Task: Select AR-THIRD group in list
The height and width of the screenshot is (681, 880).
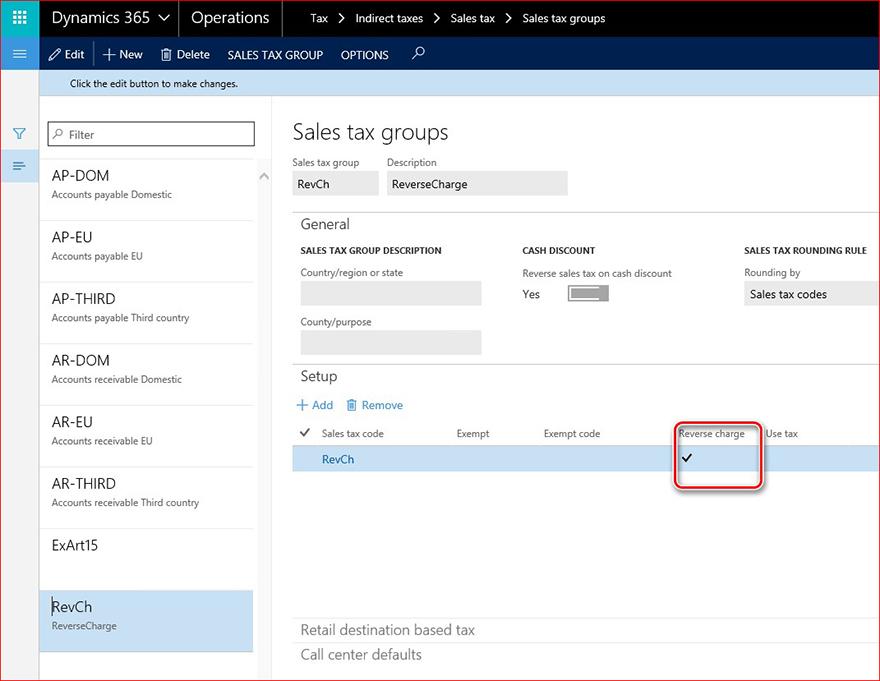Action: pyautogui.click(x=146, y=498)
